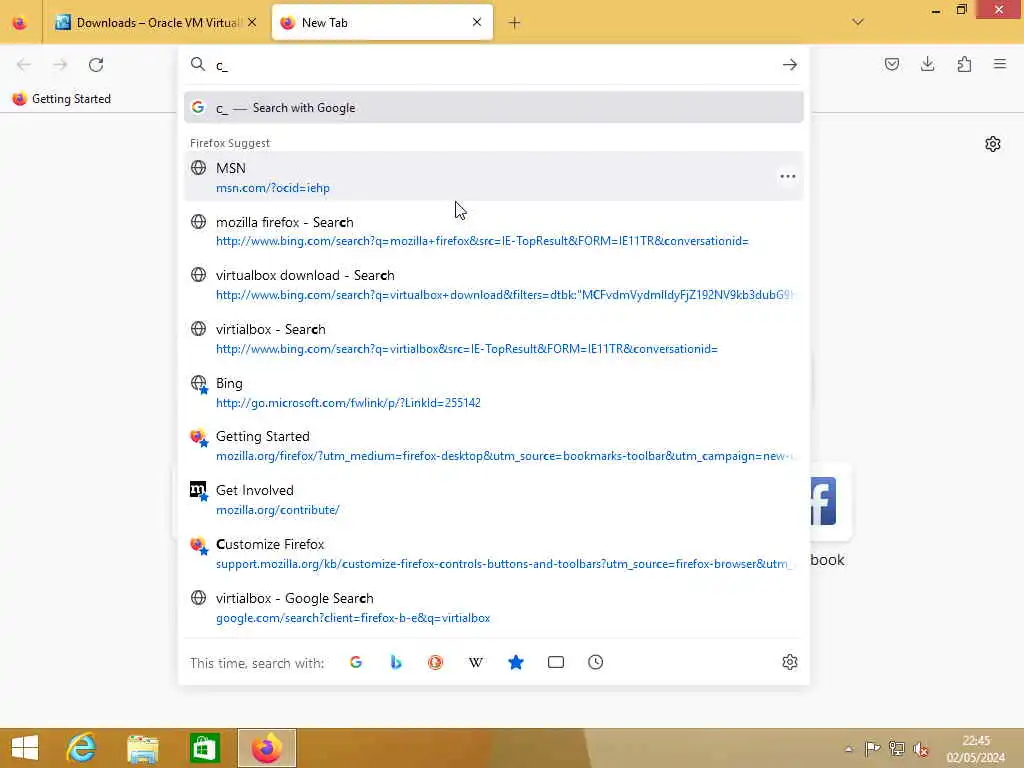Open network status tray icon
The height and width of the screenshot is (768, 1024).
tap(897, 749)
